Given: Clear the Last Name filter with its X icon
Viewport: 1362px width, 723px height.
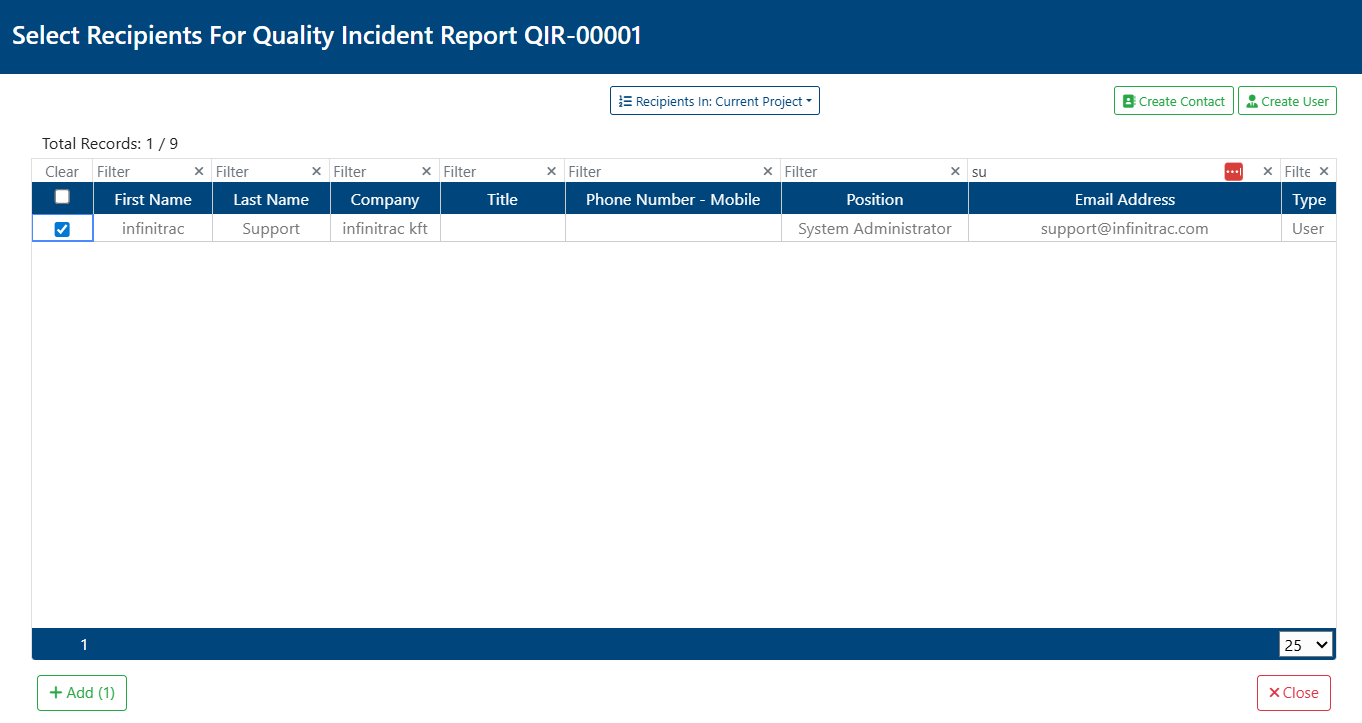Looking at the screenshot, I should tap(317, 171).
